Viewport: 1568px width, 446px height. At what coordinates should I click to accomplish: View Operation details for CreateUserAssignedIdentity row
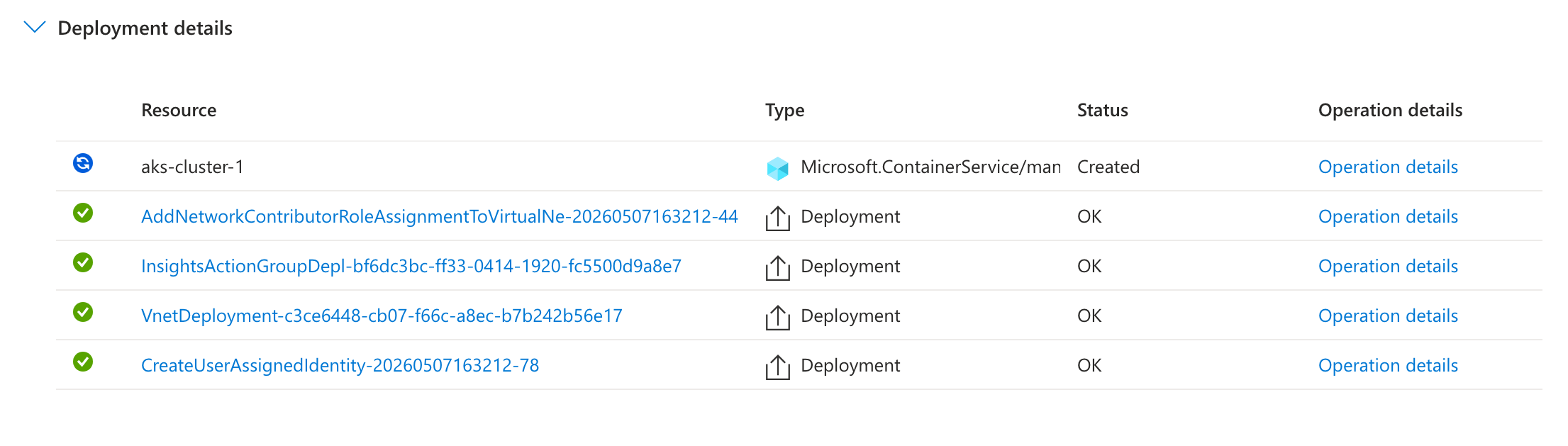1388,365
